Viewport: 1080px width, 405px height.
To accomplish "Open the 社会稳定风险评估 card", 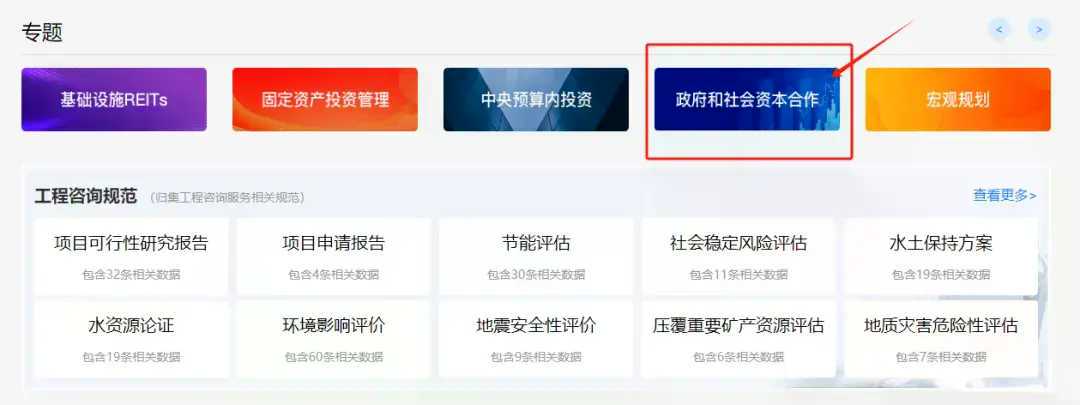I will [738, 257].
